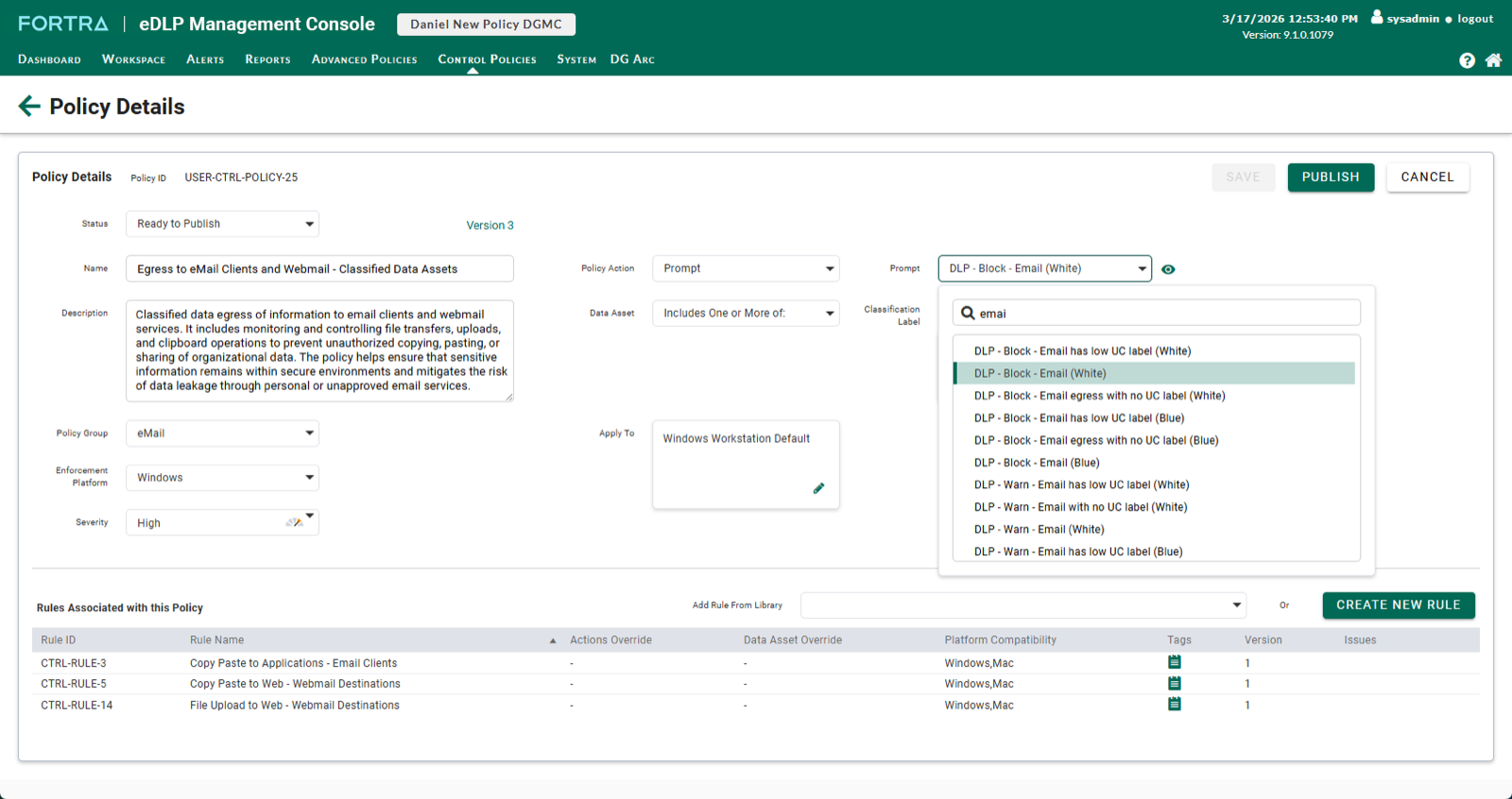
Task: Select highlighted DLP - Block - Email (White) option
Action: coord(1155,374)
